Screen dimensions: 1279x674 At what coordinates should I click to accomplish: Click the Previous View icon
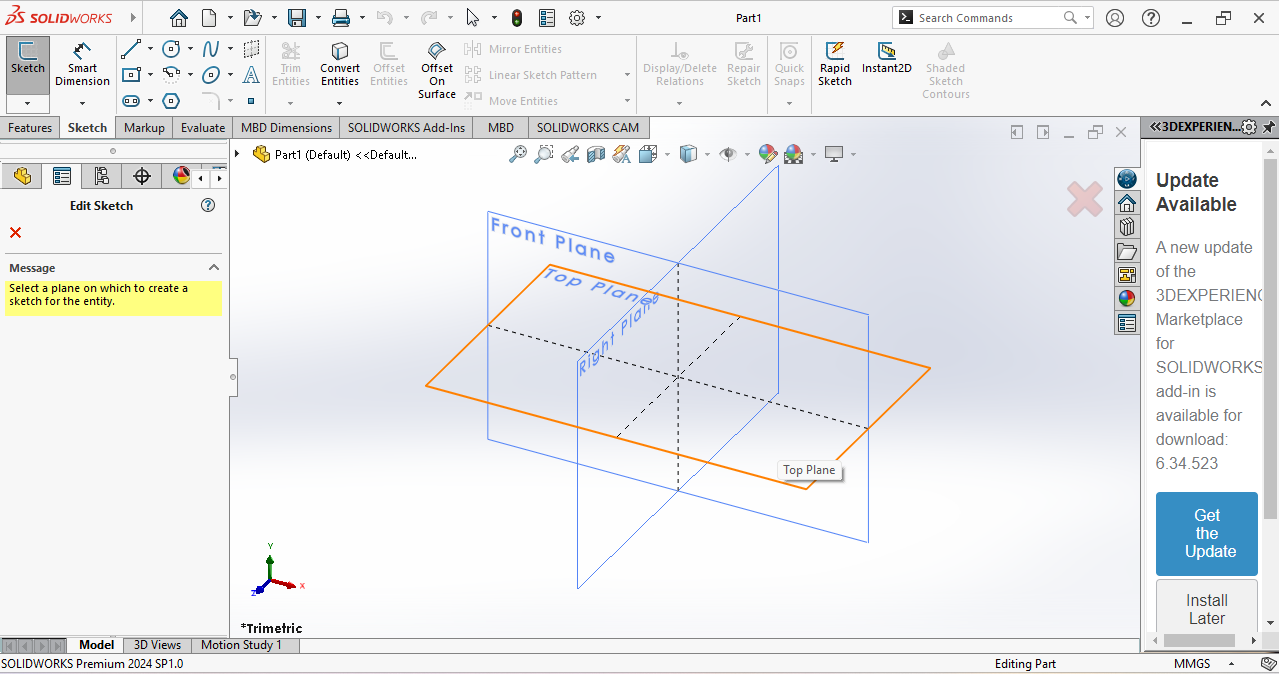click(x=570, y=154)
